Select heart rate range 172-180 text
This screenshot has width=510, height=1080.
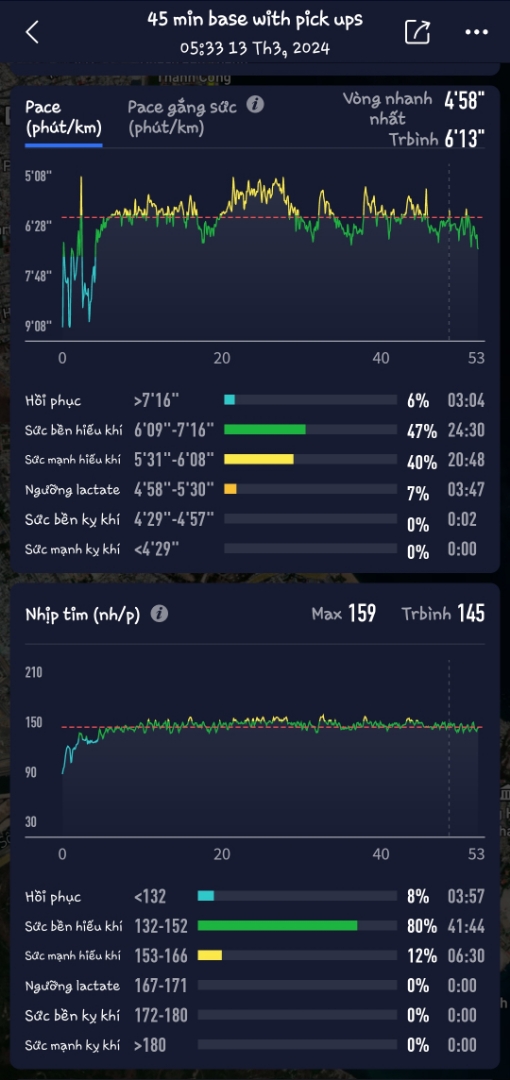[161, 1015]
